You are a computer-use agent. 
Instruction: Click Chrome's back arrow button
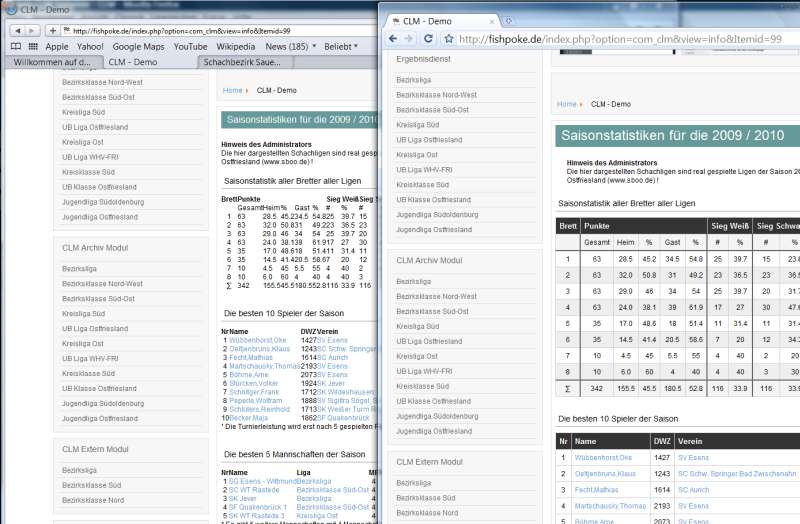point(391,38)
